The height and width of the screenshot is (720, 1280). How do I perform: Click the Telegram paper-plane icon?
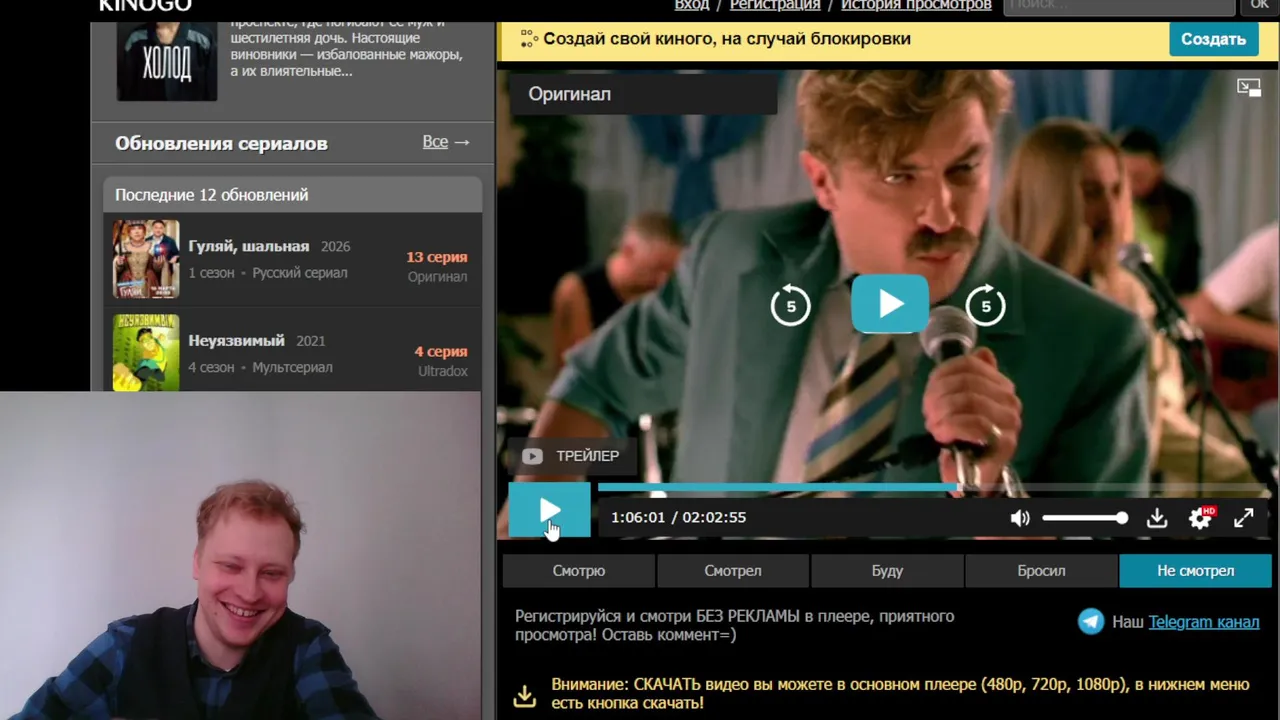point(1091,622)
